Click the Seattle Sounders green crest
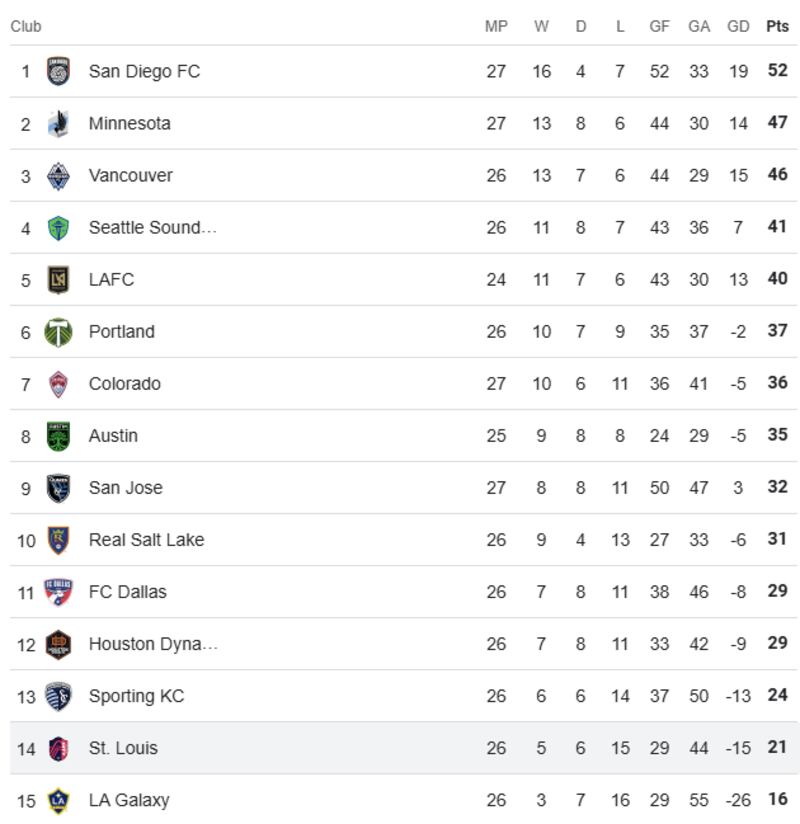This screenshot has width=800, height=824. (x=59, y=228)
